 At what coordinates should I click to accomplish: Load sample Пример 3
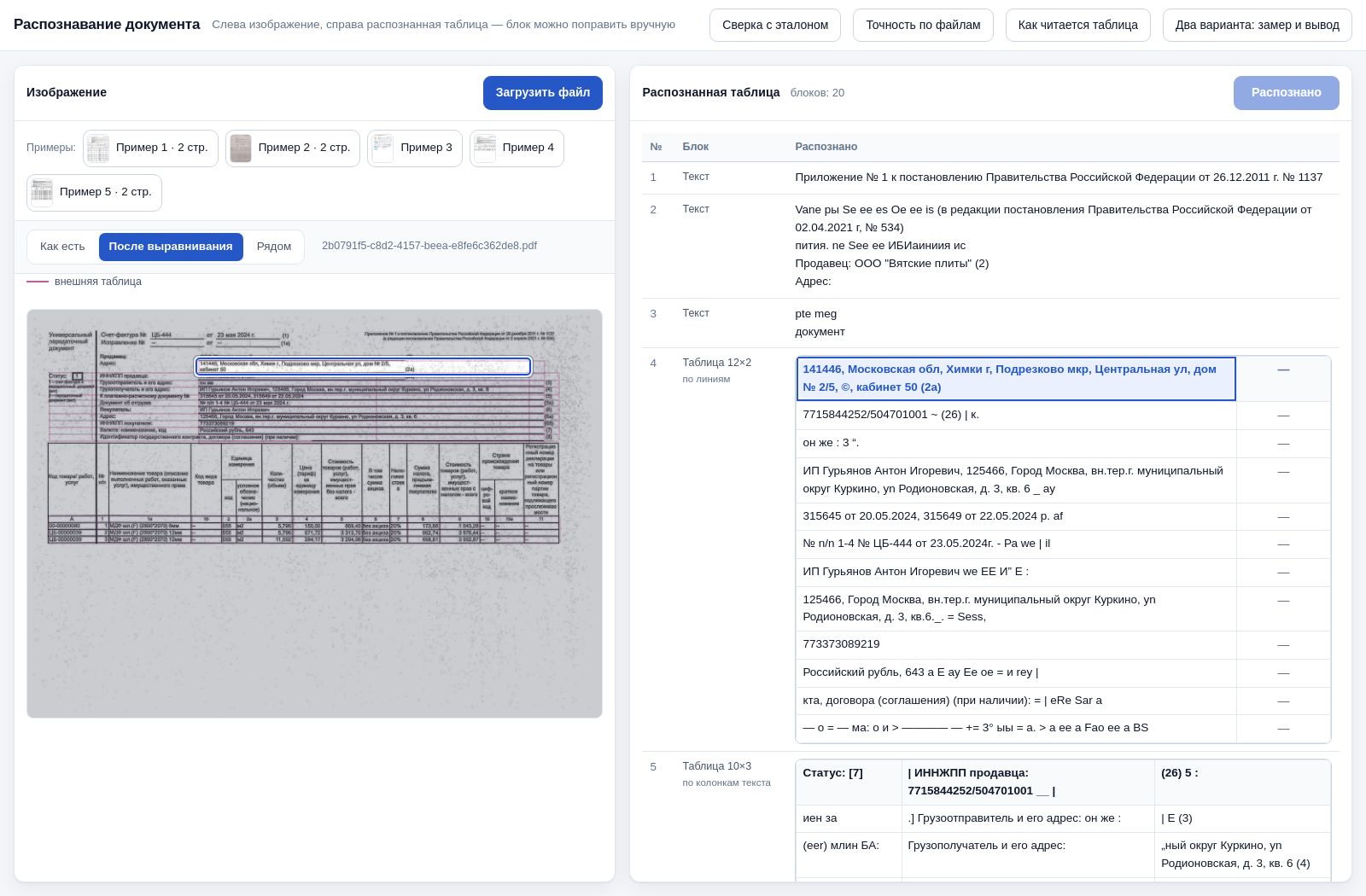coord(415,148)
